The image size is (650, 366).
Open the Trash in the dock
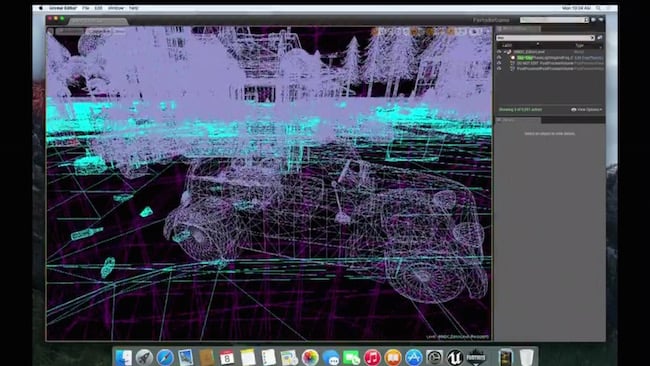[526, 357]
